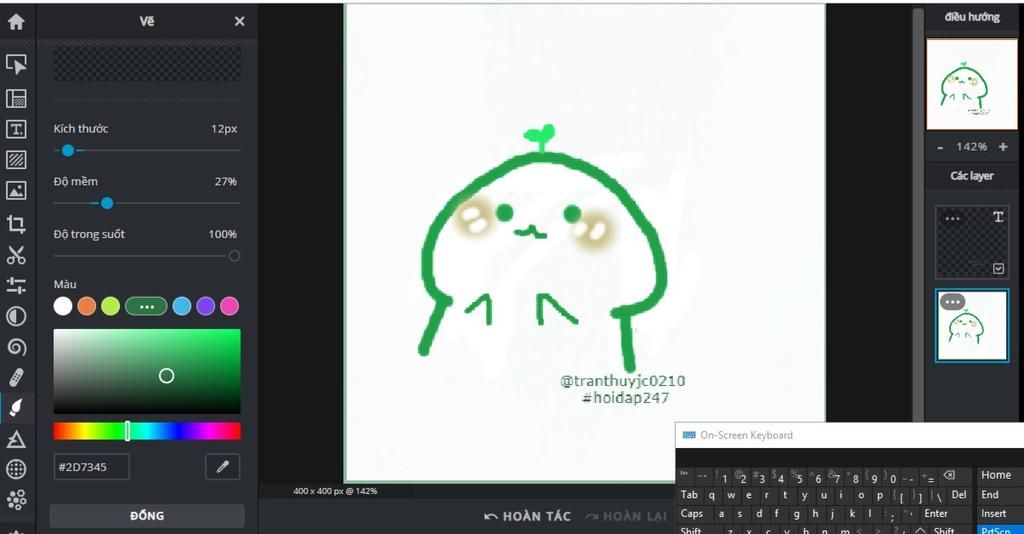Open options of the drawing layer
Image resolution: width=1024 pixels, height=534 pixels.
(x=952, y=302)
